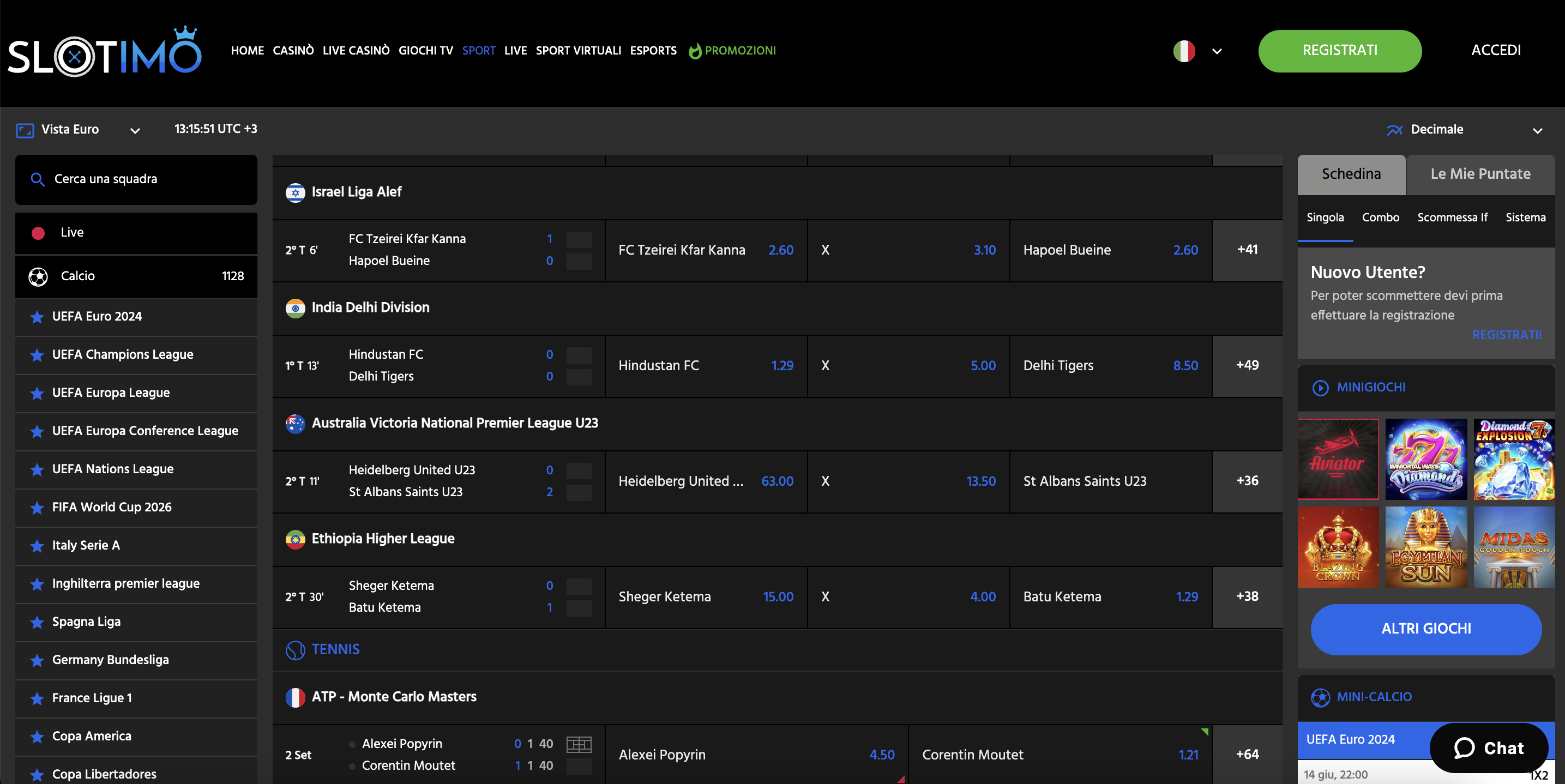Click the Tennis ball section icon
The width and height of the screenshot is (1565, 784).
295,650
